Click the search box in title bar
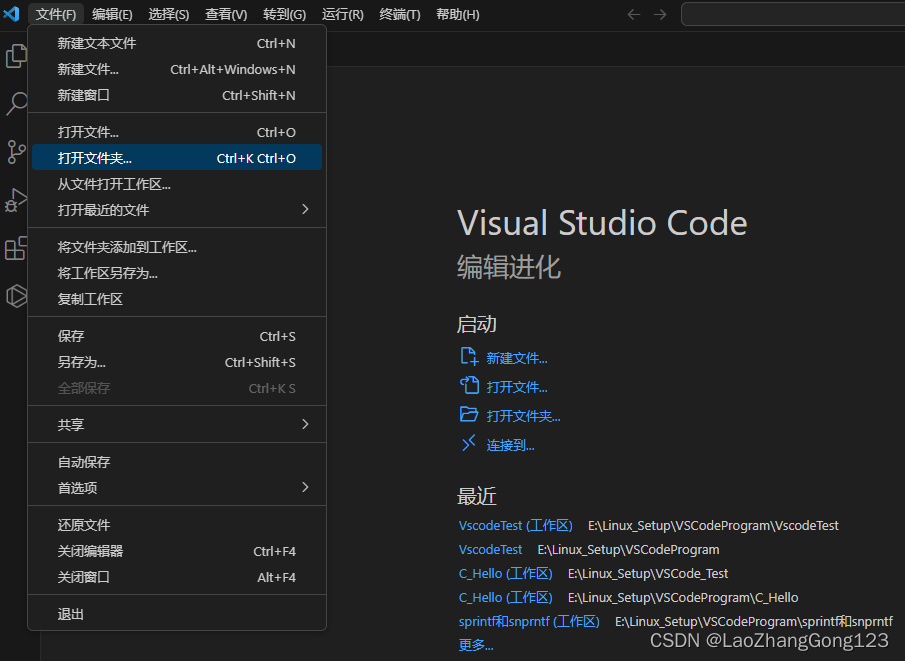Screen dimensions: 905x661 tap(790, 14)
